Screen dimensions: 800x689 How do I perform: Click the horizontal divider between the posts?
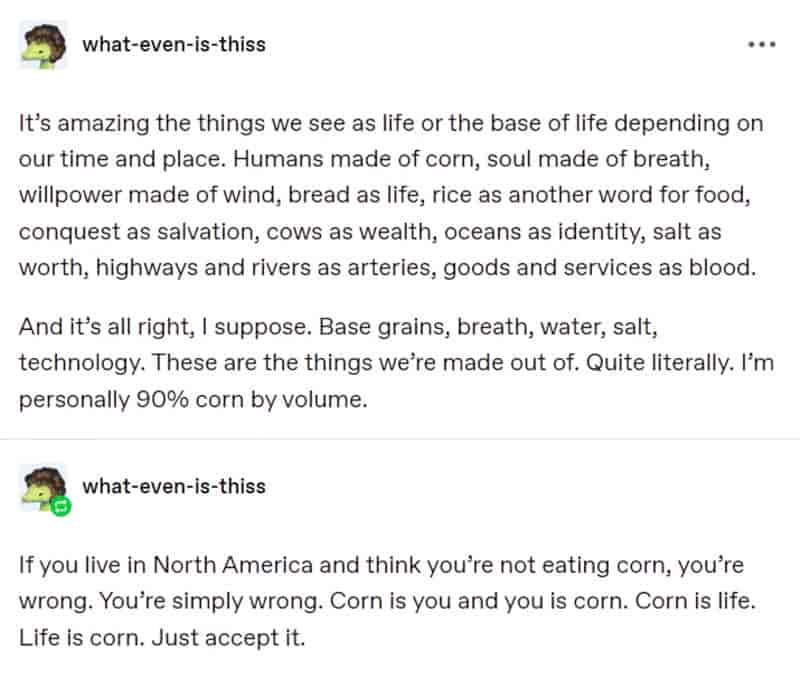coord(400,438)
